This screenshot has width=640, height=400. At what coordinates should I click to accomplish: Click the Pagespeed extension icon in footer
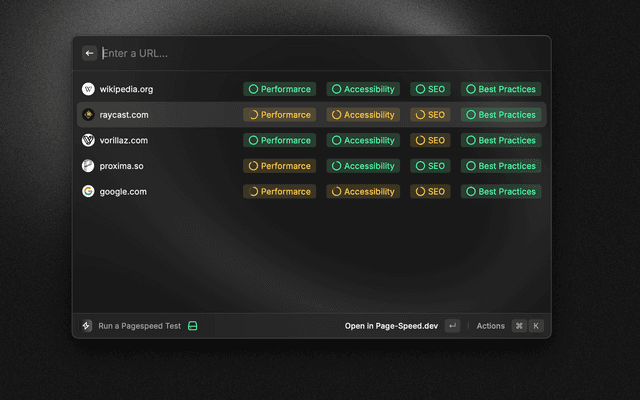[88, 326]
